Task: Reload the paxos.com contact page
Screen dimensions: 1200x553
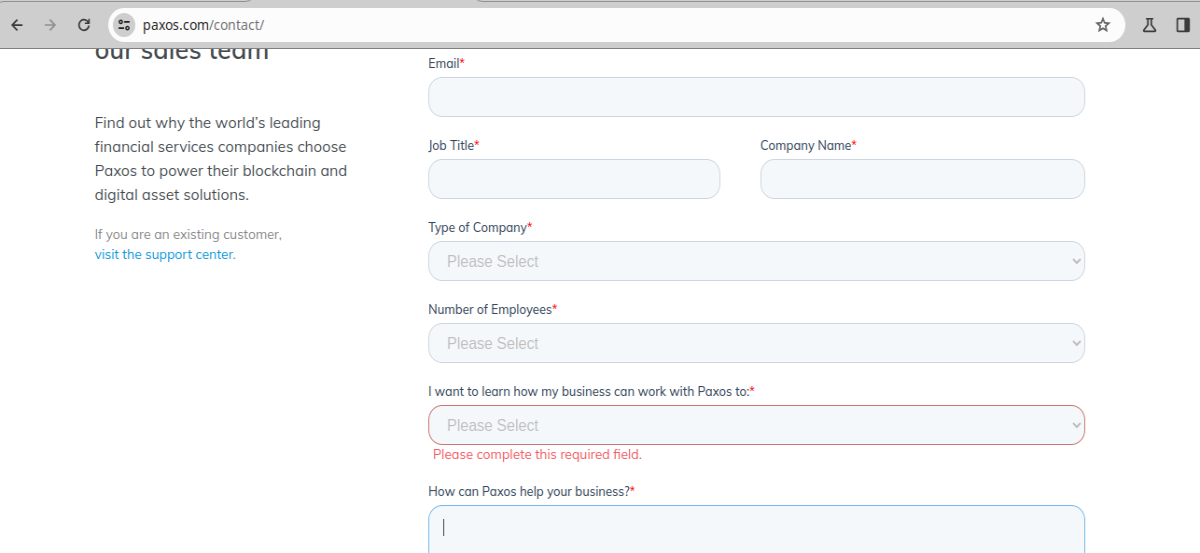Action: point(84,25)
